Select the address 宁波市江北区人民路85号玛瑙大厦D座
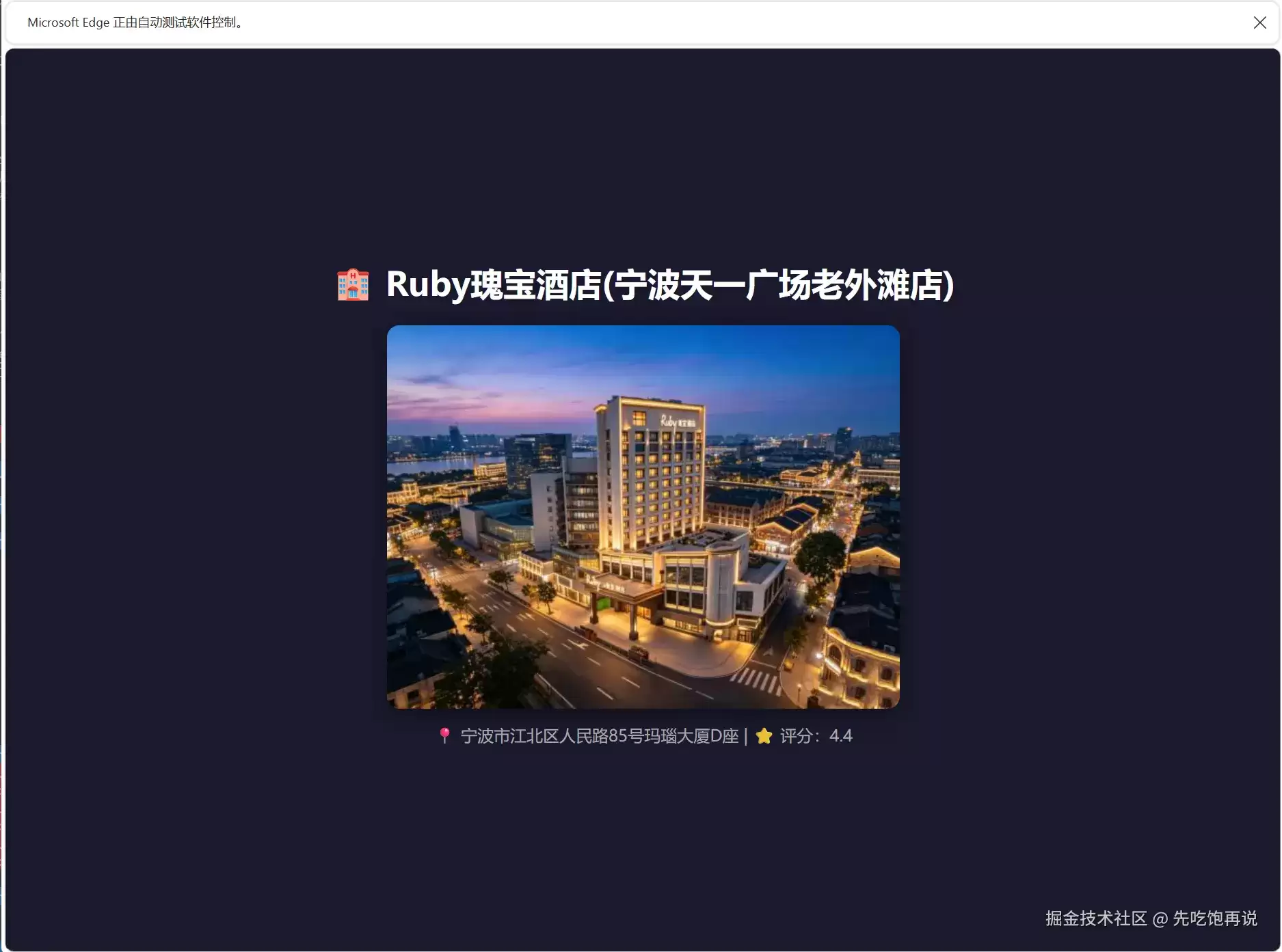 tap(600, 736)
